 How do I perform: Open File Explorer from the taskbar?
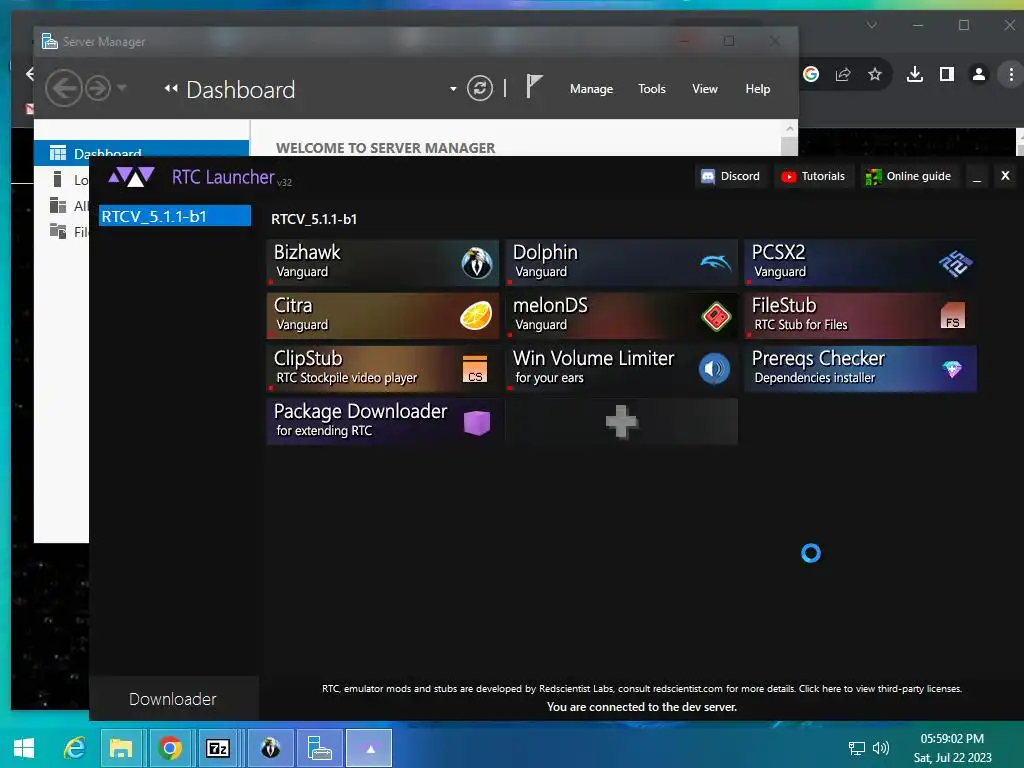click(x=121, y=748)
